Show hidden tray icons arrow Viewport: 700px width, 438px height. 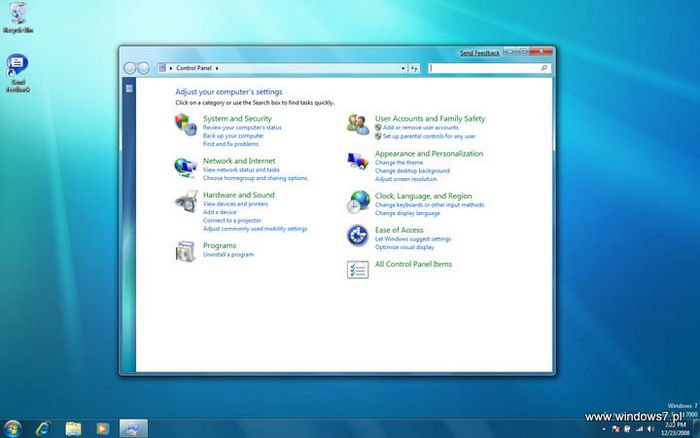pos(604,429)
